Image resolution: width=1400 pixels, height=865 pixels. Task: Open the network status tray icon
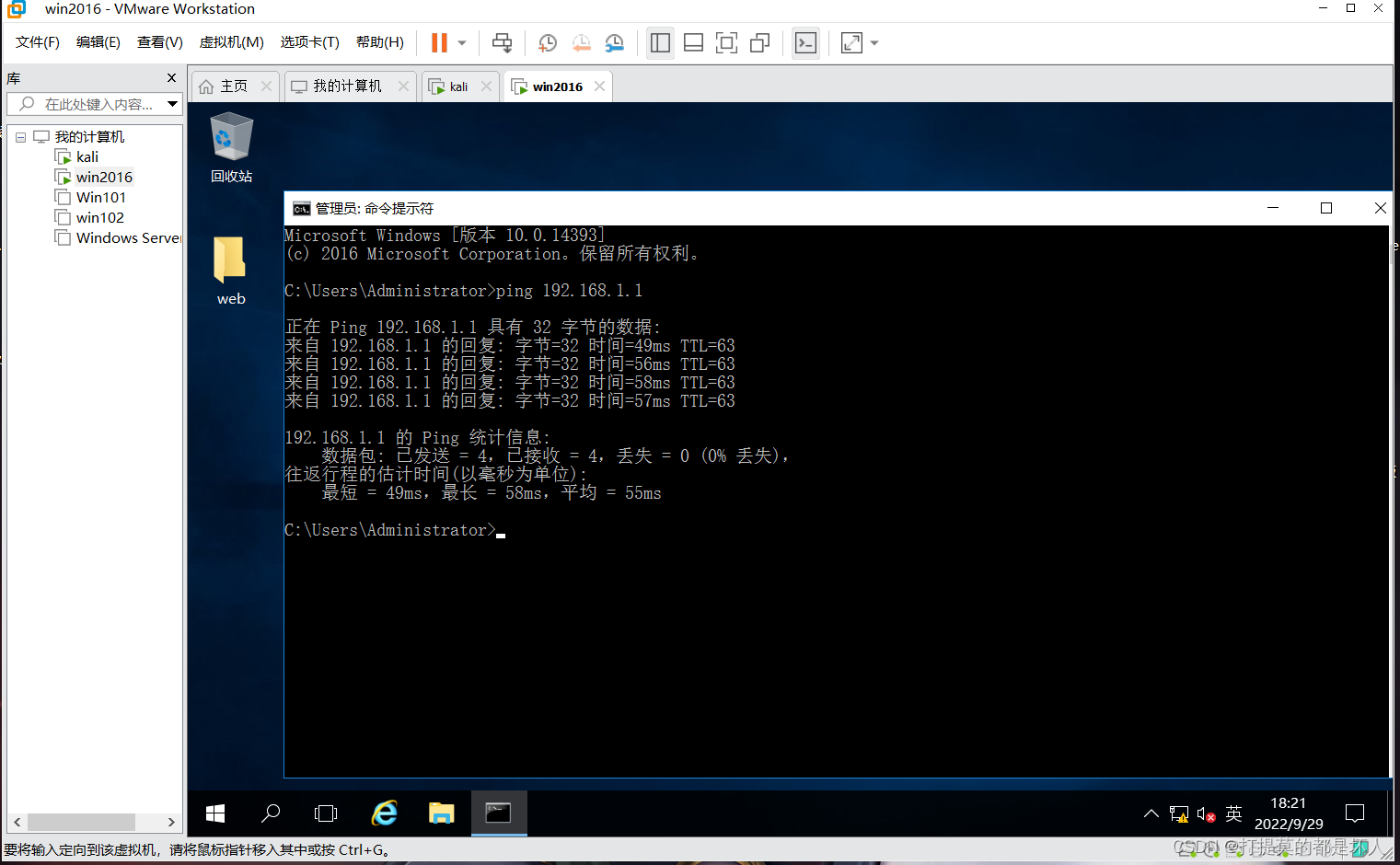click(1178, 813)
